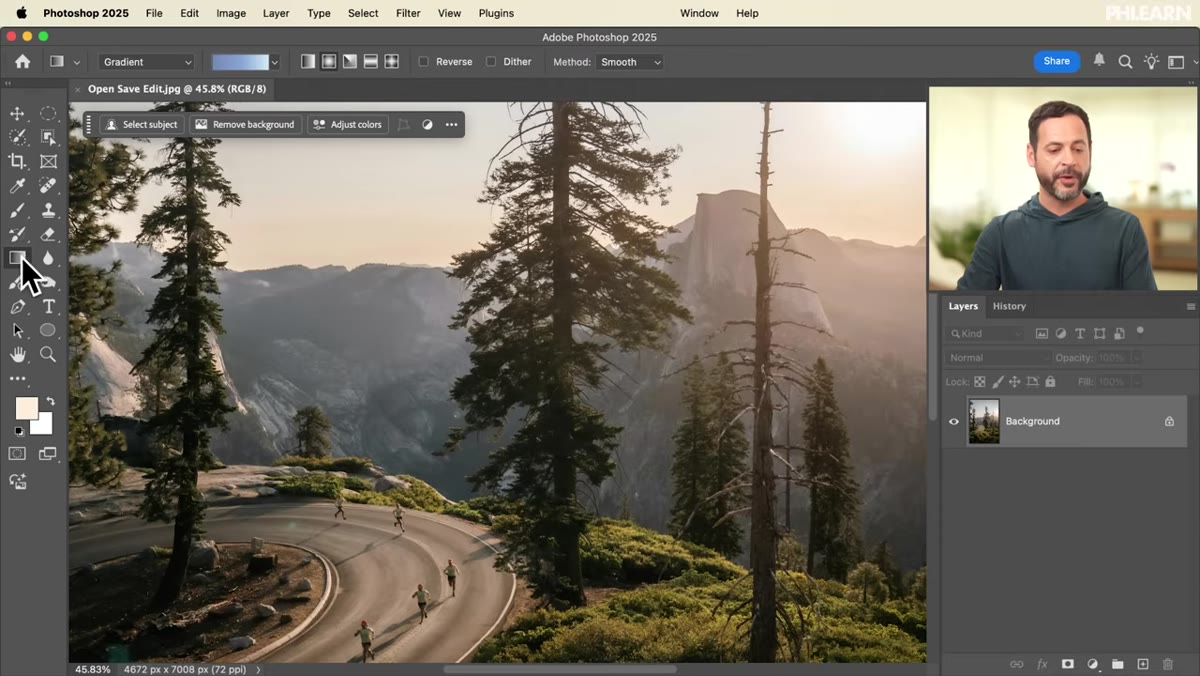Open the Gradient mode dropdown

coord(147,62)
